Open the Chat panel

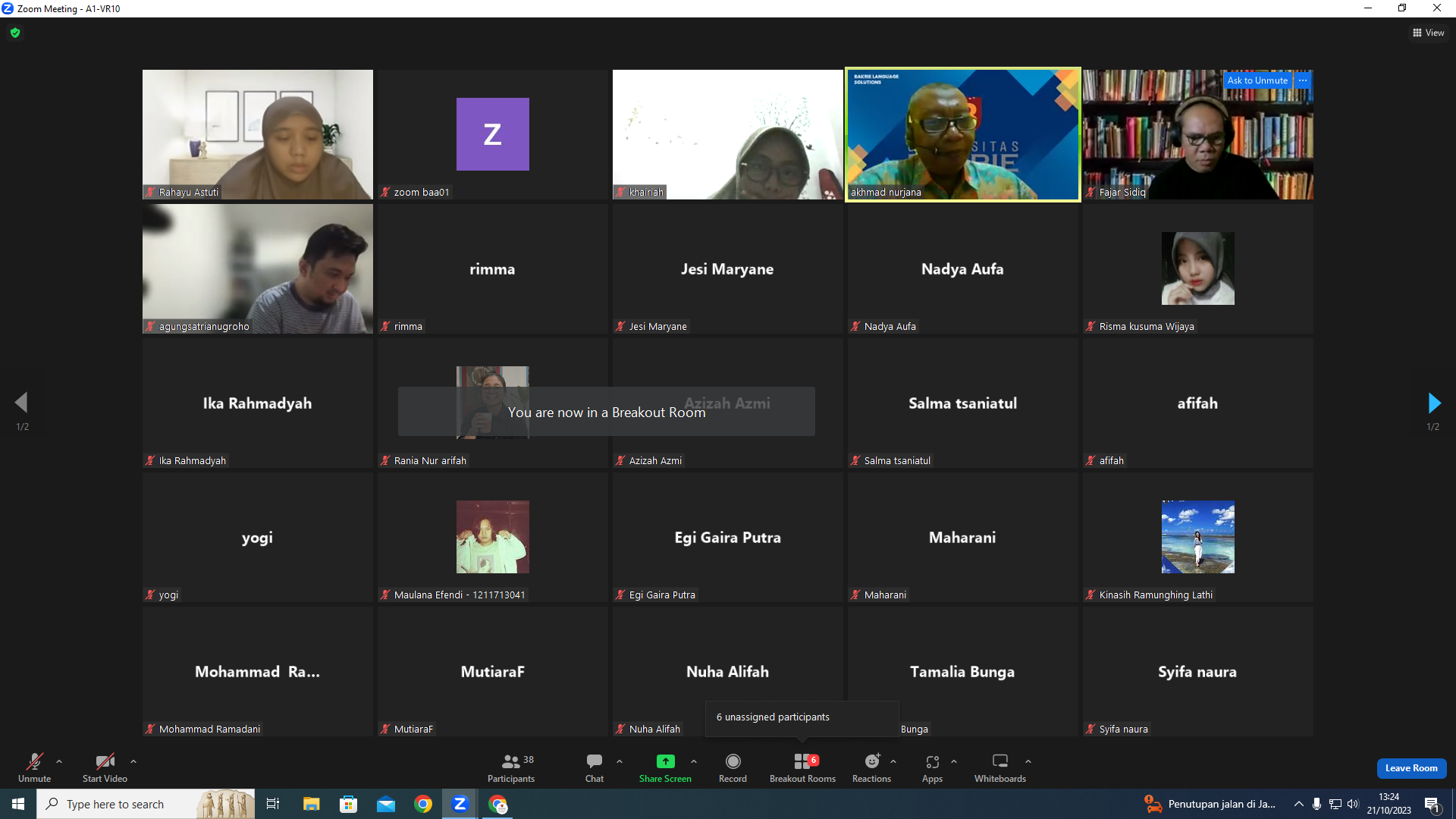point(595,767)
